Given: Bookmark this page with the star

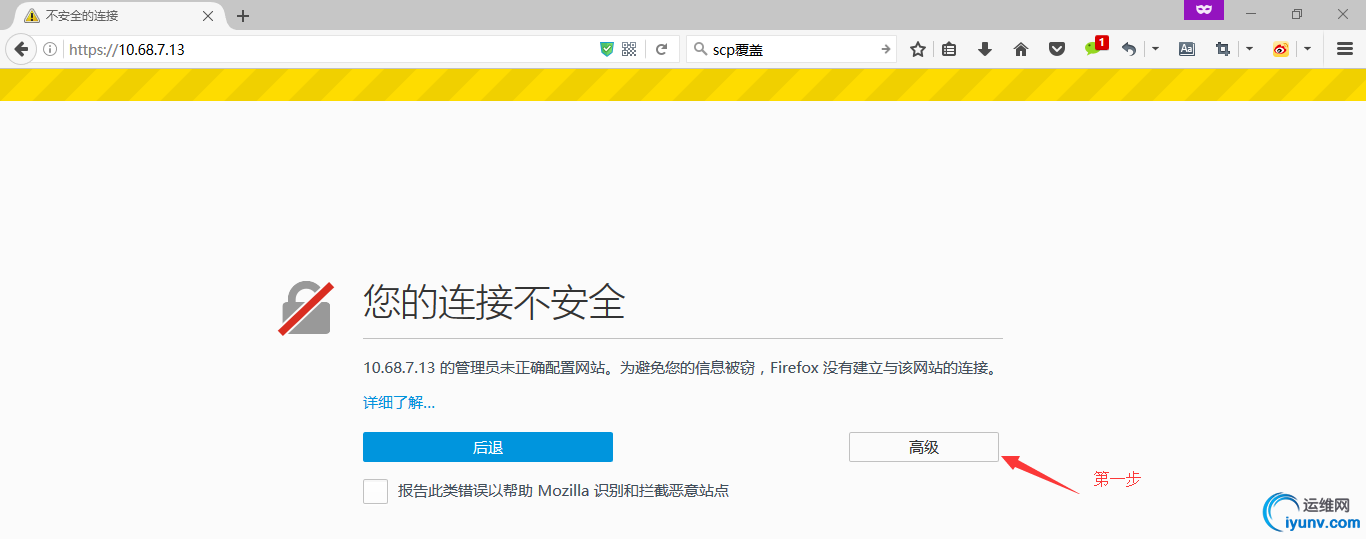Looking at the screenshot, I should pyautogui.click(x=918, y=49).
